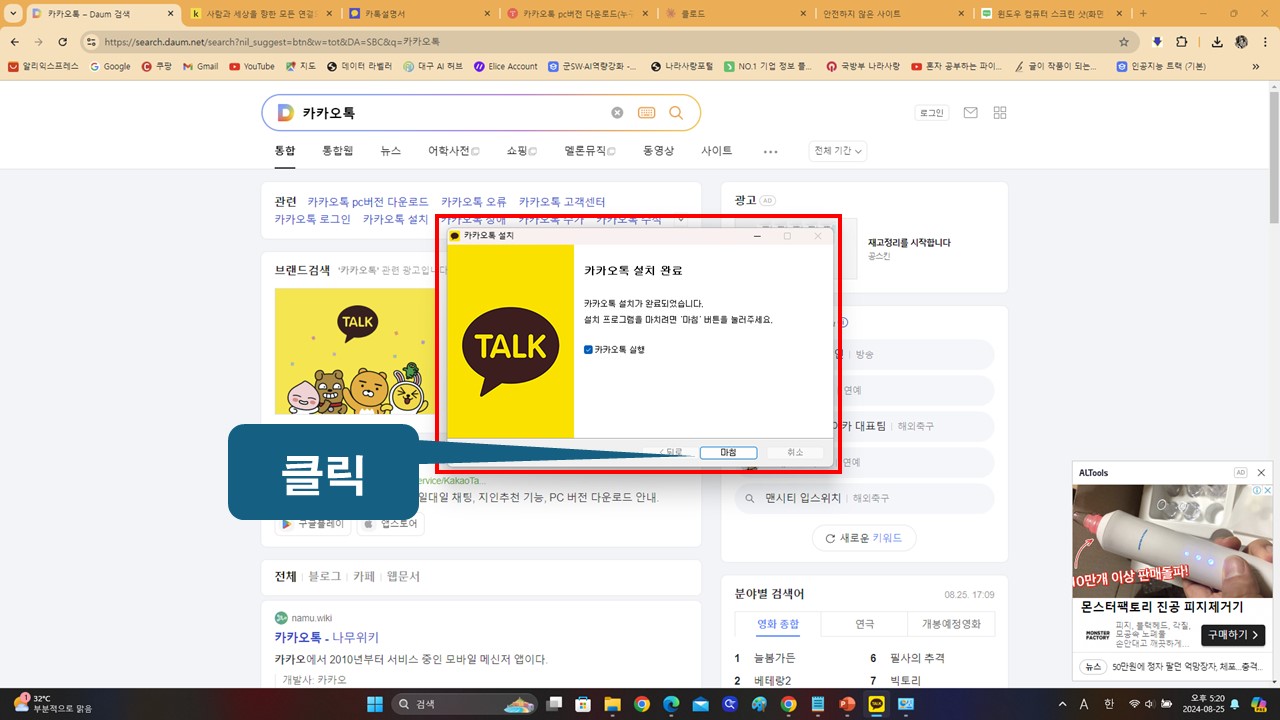Click related search 카카오톡 설치
Screen dimensions: 1280x720
[396, 219]
